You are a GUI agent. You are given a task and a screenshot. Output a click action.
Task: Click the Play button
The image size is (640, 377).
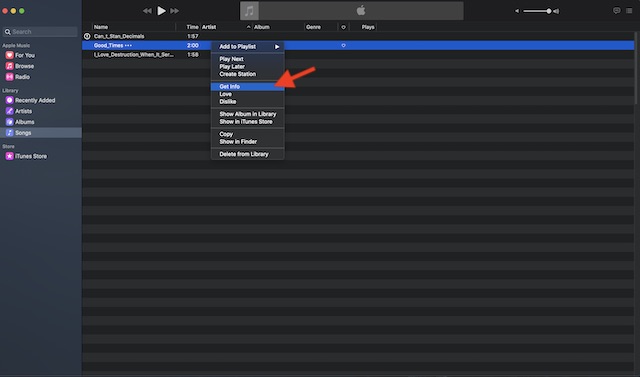(x=162, y=11)
